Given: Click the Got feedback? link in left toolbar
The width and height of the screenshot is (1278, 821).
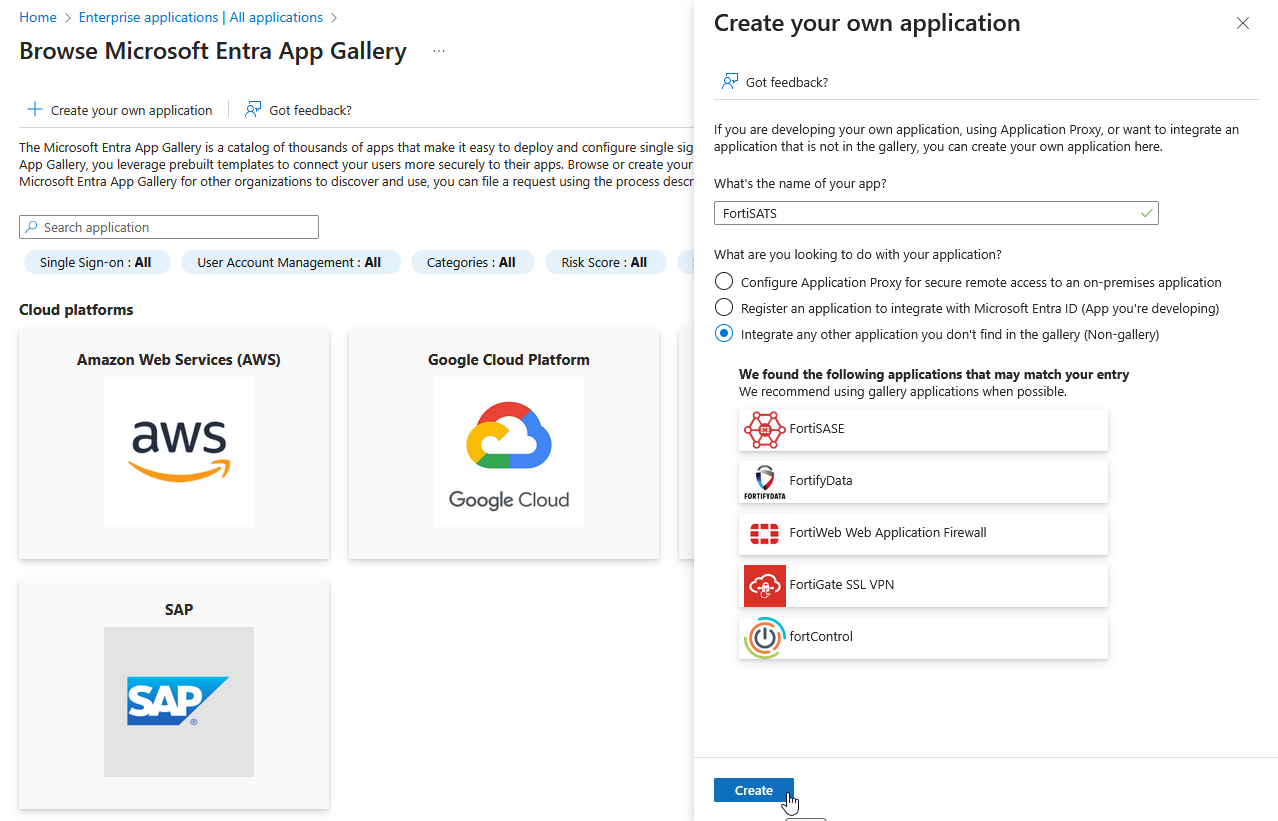Looking at the screenshot, I should tap(310, 110).
